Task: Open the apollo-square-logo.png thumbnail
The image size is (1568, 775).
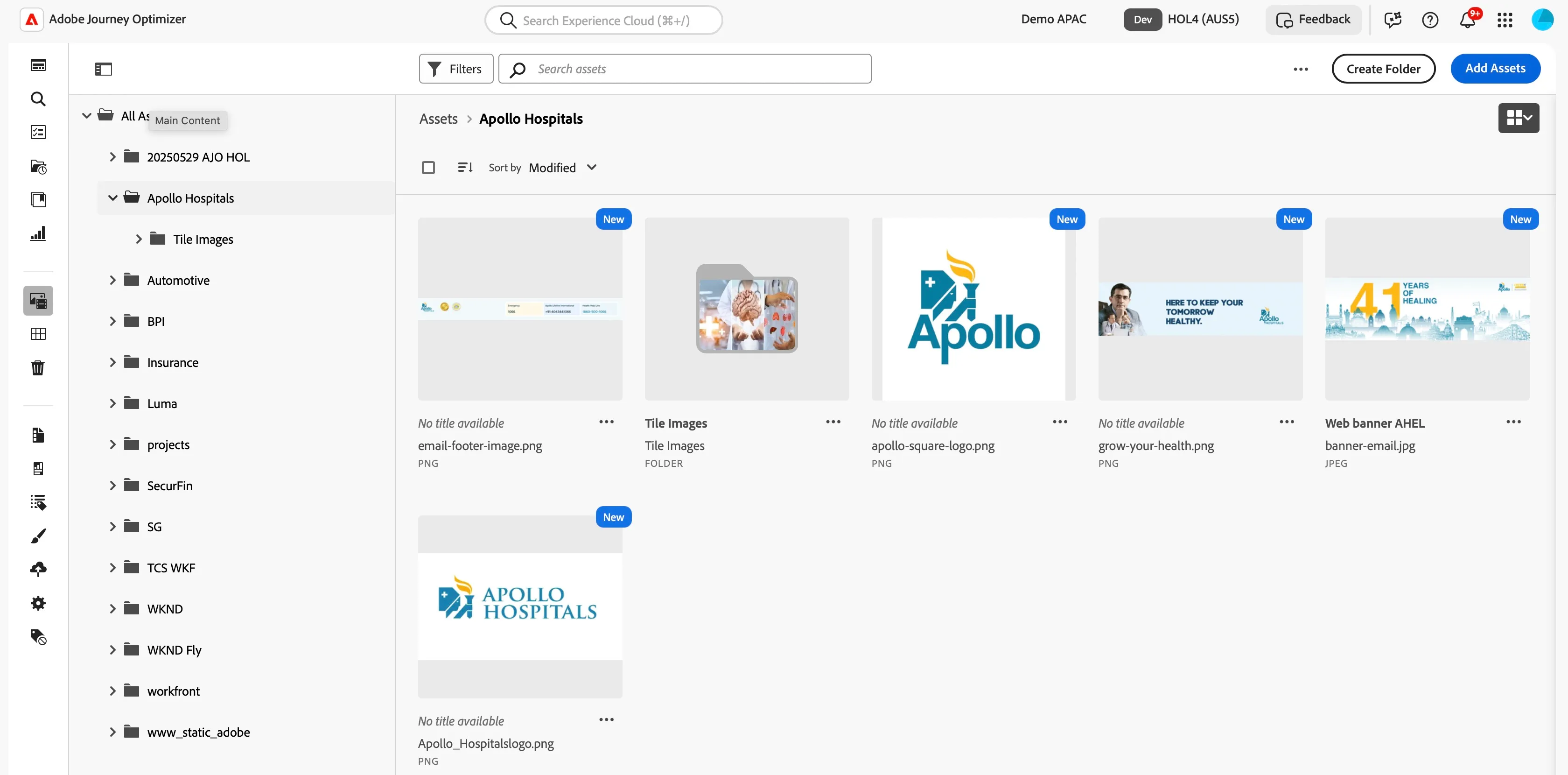Action: click(x=973, y=309)
